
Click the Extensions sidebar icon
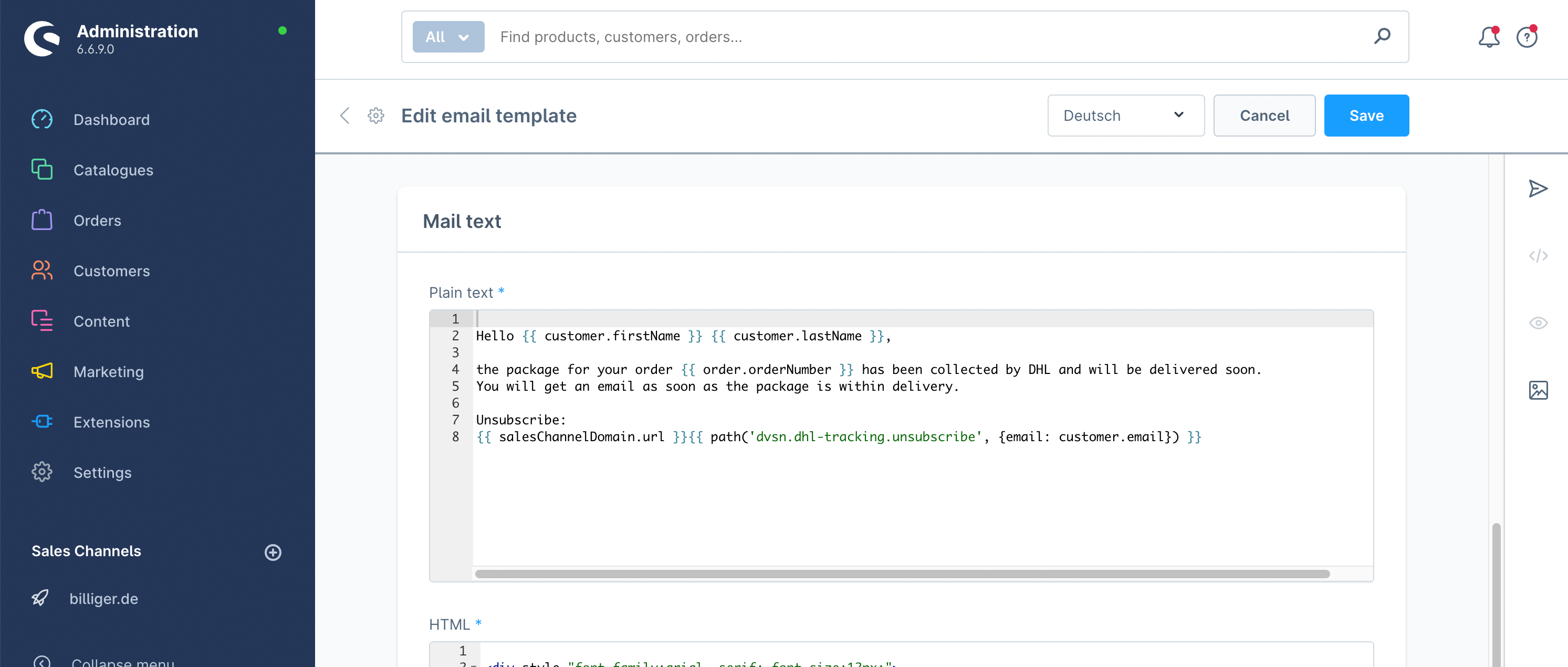pyautogui.click(x=41, y=421)
